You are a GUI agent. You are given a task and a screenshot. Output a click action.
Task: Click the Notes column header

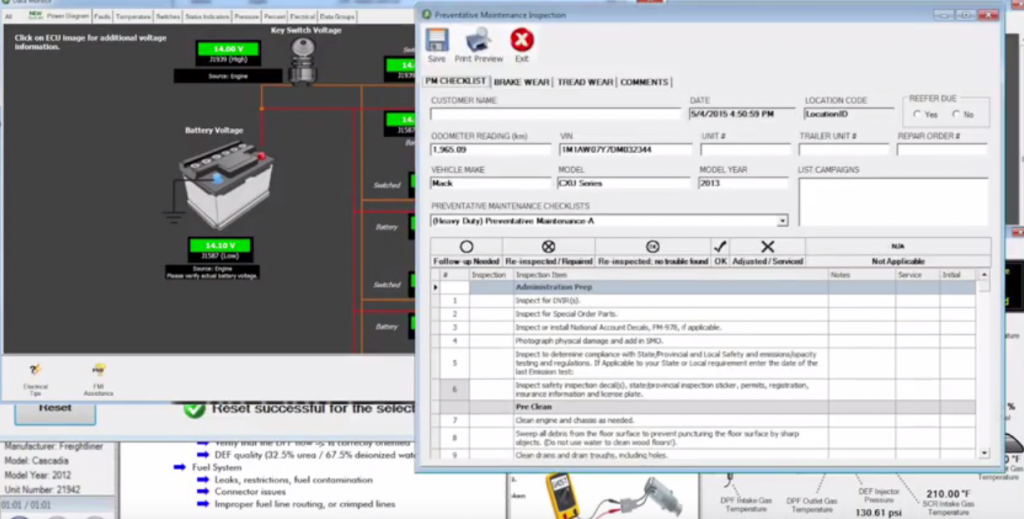point(861,275)
